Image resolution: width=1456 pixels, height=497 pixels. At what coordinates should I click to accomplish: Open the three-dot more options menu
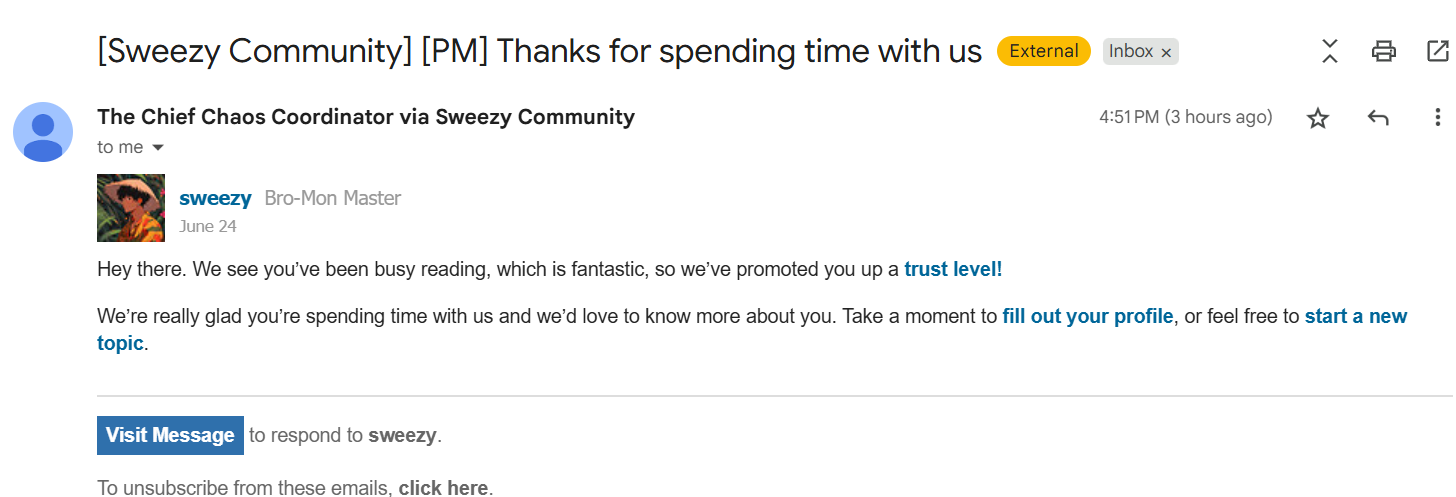coord(1437,118)
